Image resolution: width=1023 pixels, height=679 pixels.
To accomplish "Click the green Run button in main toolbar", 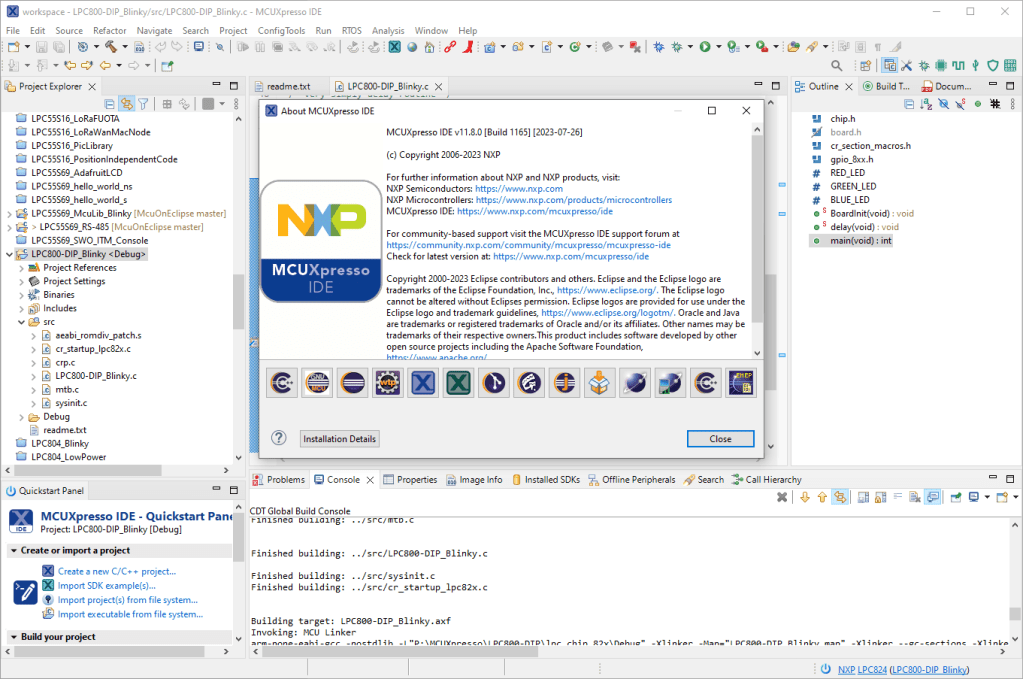I will (x=705, y=46).
